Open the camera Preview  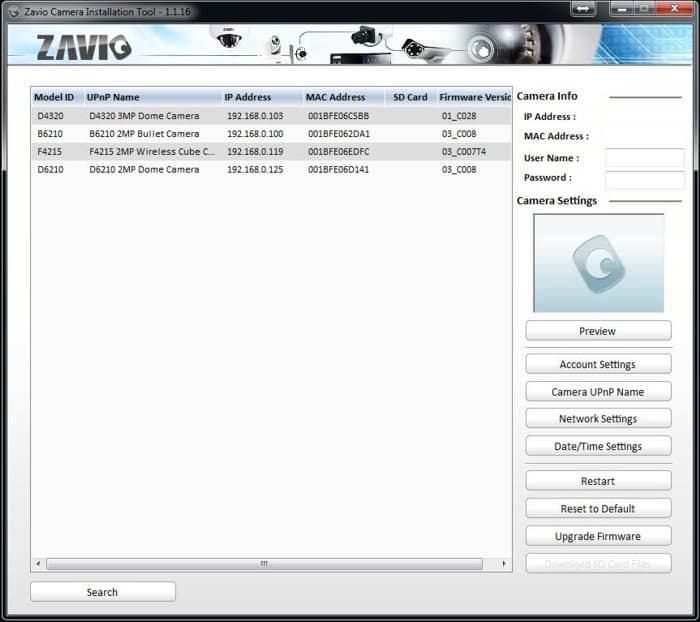coord(598,331)
